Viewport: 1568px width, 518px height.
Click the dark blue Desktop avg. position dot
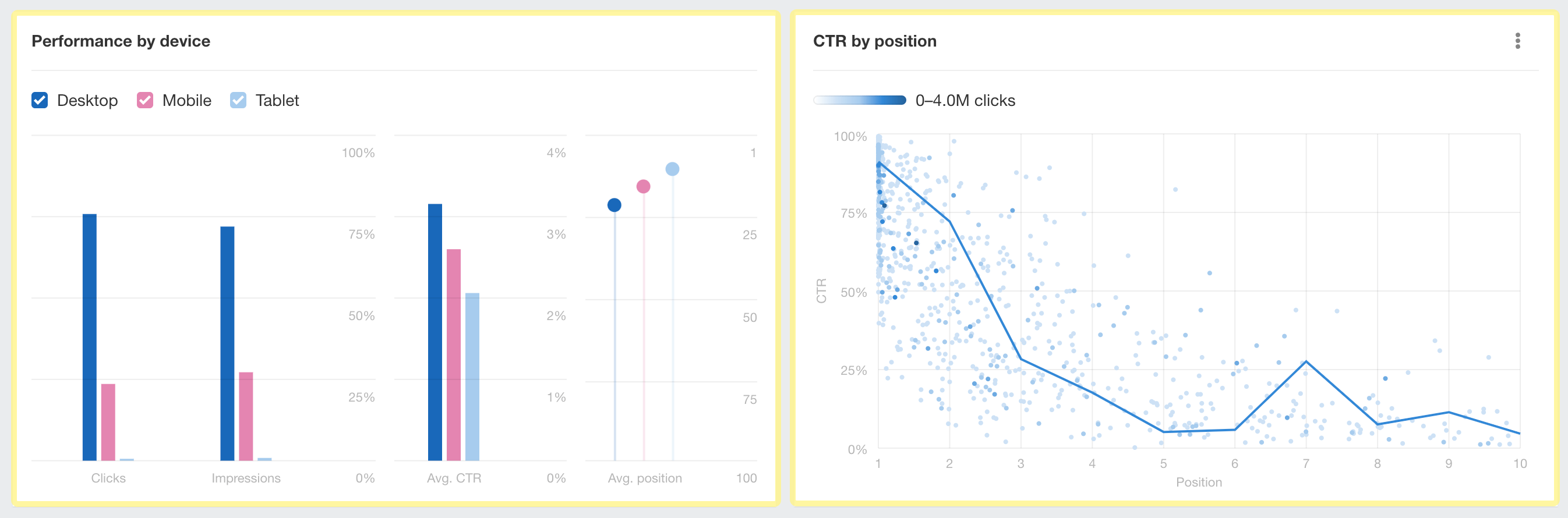[x=613, y=205]
